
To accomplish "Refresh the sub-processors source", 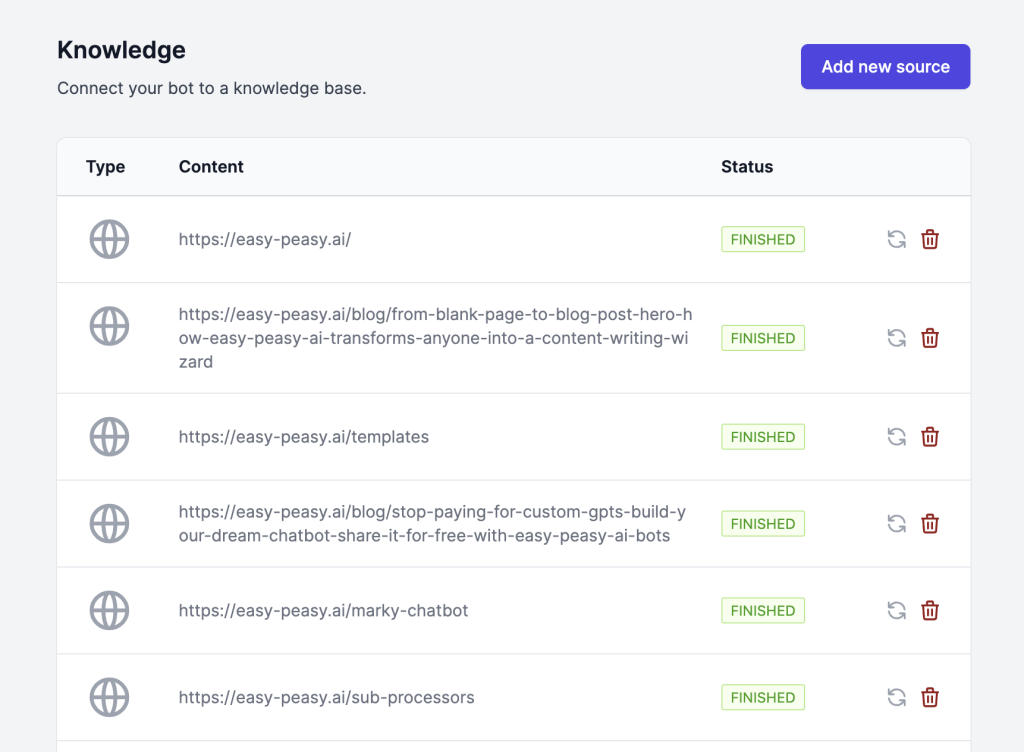I will tap(897, 698).
